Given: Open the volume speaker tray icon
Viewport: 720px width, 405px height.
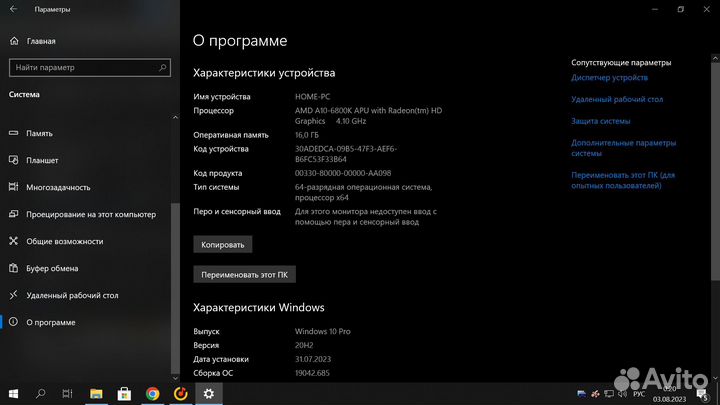Looking at the screenshot, I should coord(622,394).
